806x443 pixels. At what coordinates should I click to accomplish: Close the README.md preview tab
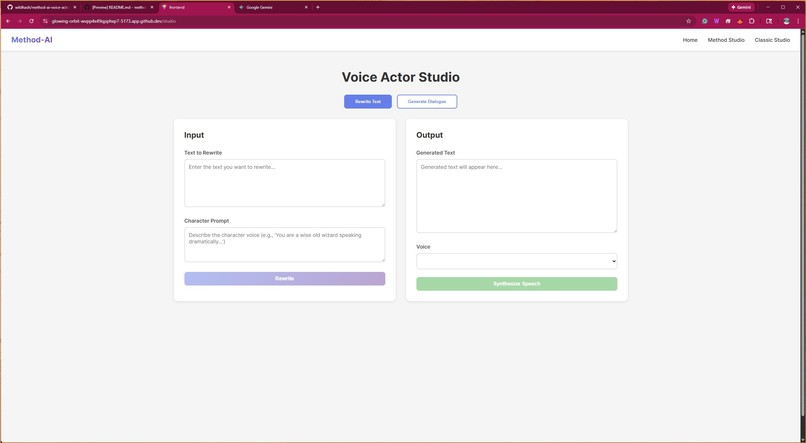click(152, 7)
